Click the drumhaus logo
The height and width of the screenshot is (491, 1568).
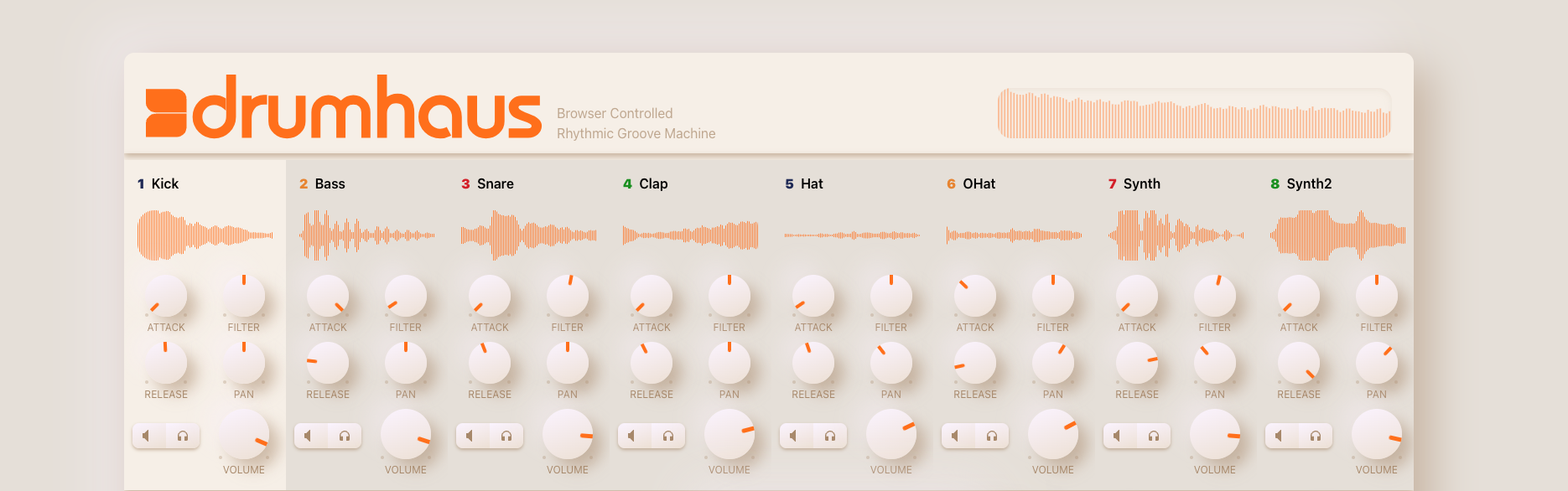click(344, 106)
